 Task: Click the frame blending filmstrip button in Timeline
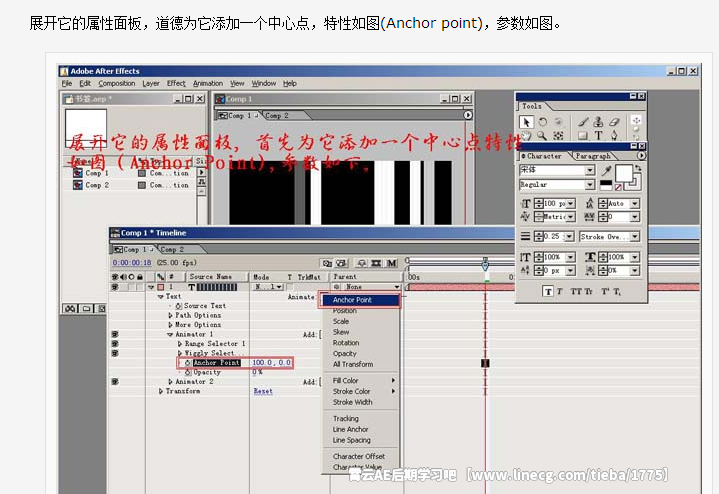point(376,263)
